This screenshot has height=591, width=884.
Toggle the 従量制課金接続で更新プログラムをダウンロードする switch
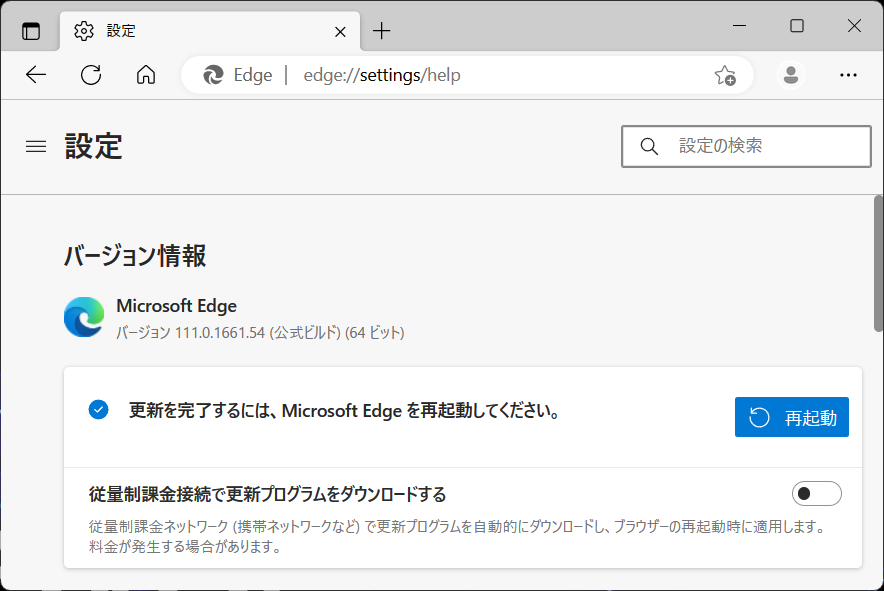click(816, 493)
